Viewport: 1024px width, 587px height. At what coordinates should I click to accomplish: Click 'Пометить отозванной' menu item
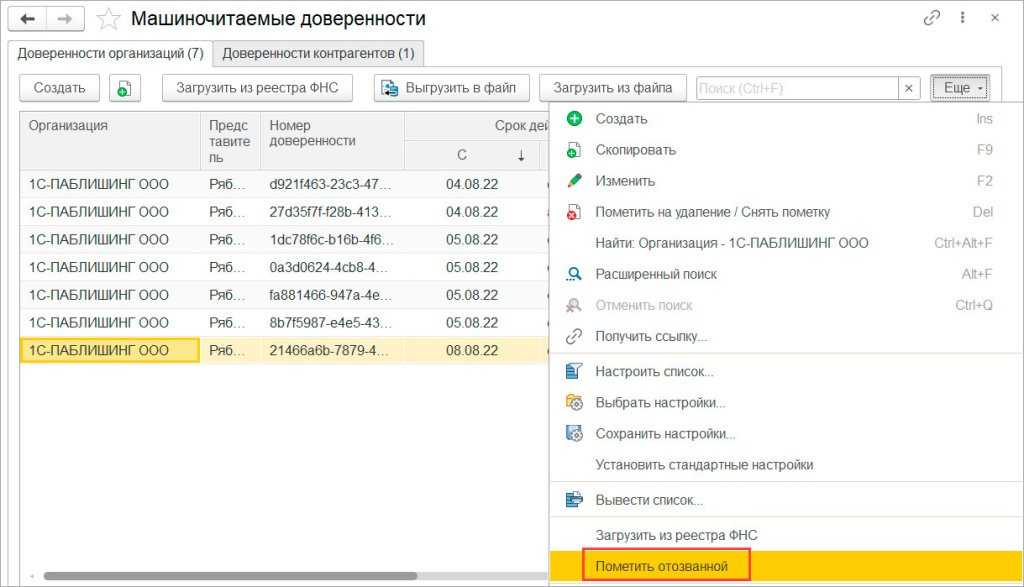[x=661, y=566]
